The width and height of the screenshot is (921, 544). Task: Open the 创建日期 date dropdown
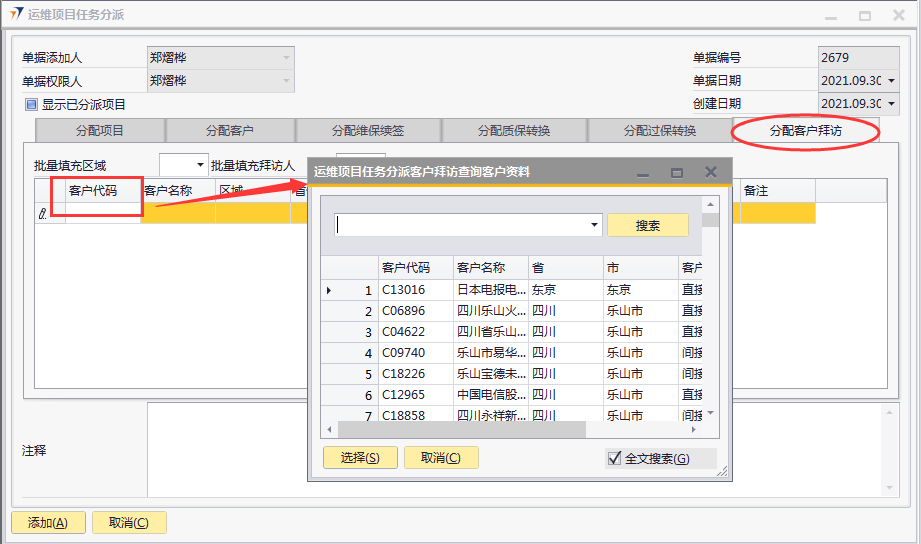tap(890, 104)
